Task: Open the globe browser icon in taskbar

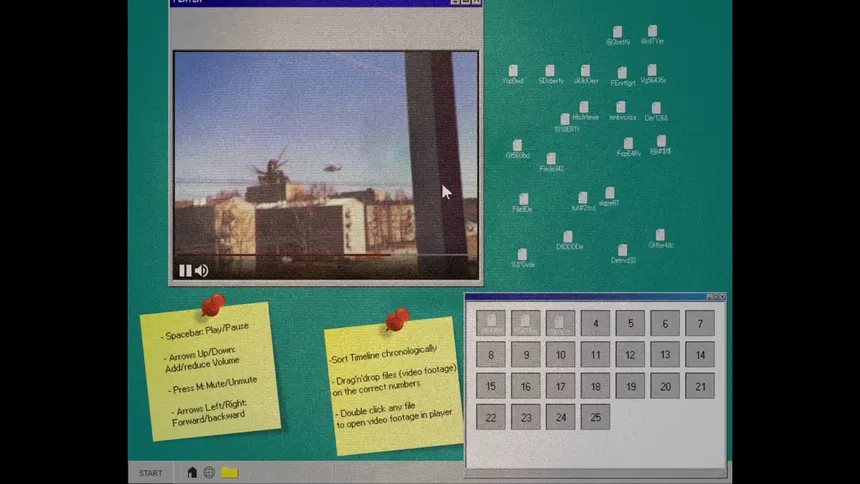Action: pos(209,473)
